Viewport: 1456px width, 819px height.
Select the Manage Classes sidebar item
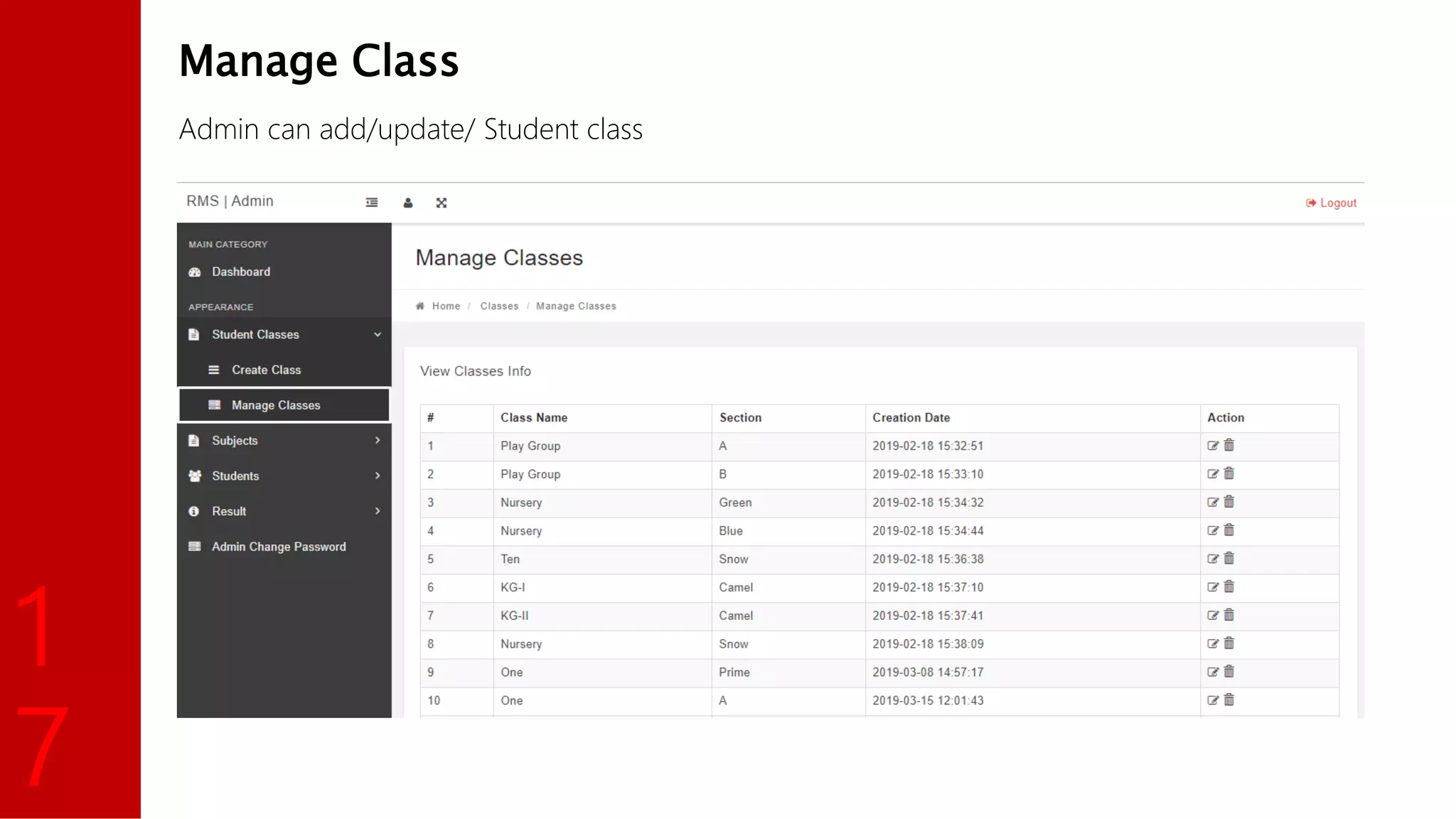pyautogui.click(x=276, y=405)
